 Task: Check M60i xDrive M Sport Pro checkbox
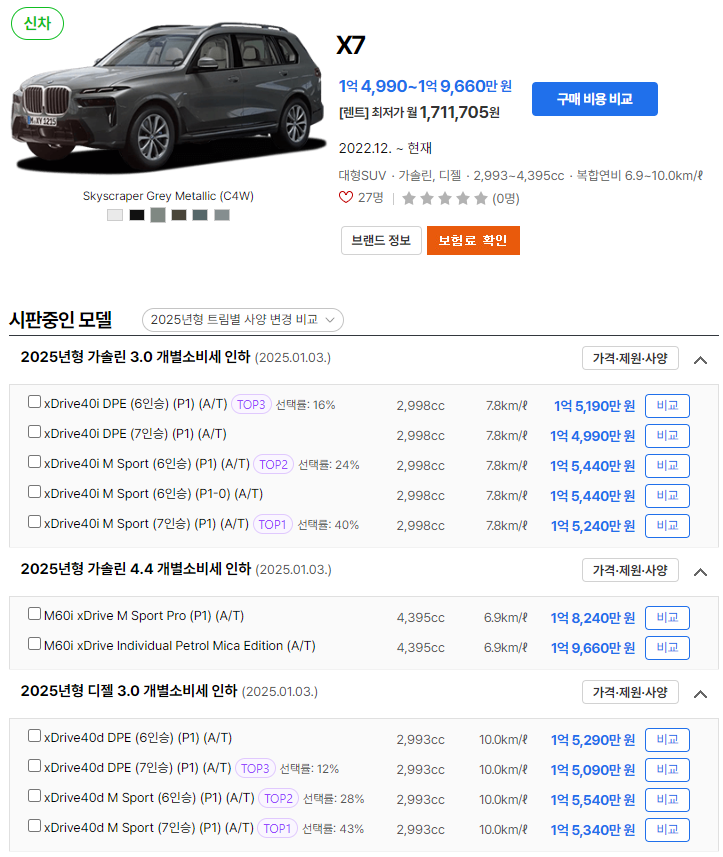(x=34, y=614)
